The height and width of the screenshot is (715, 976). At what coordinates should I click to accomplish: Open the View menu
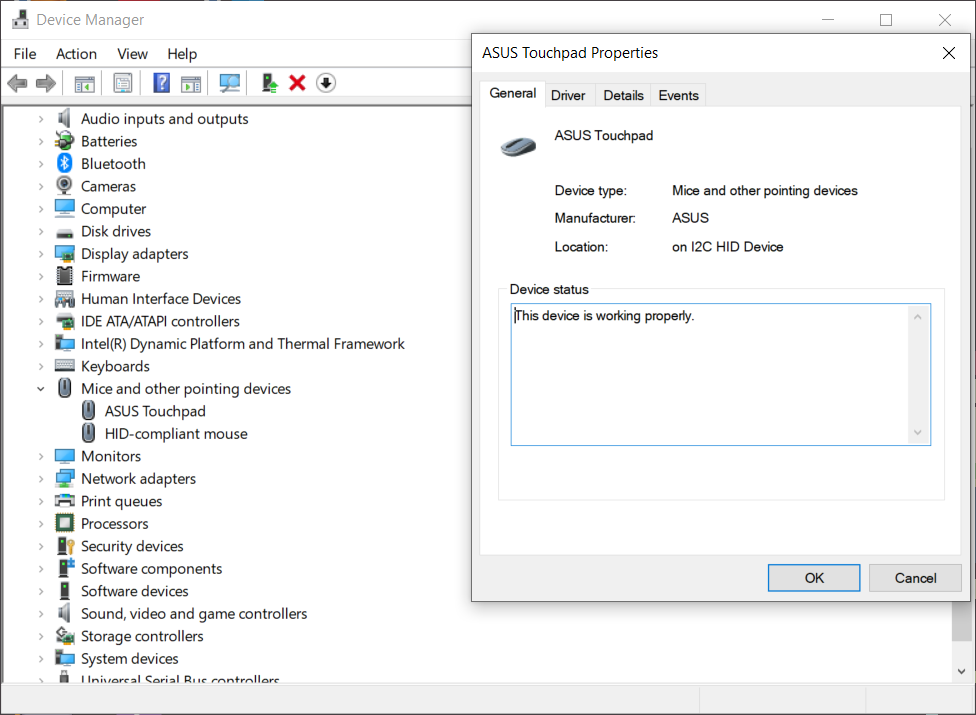tap(131, 53)
